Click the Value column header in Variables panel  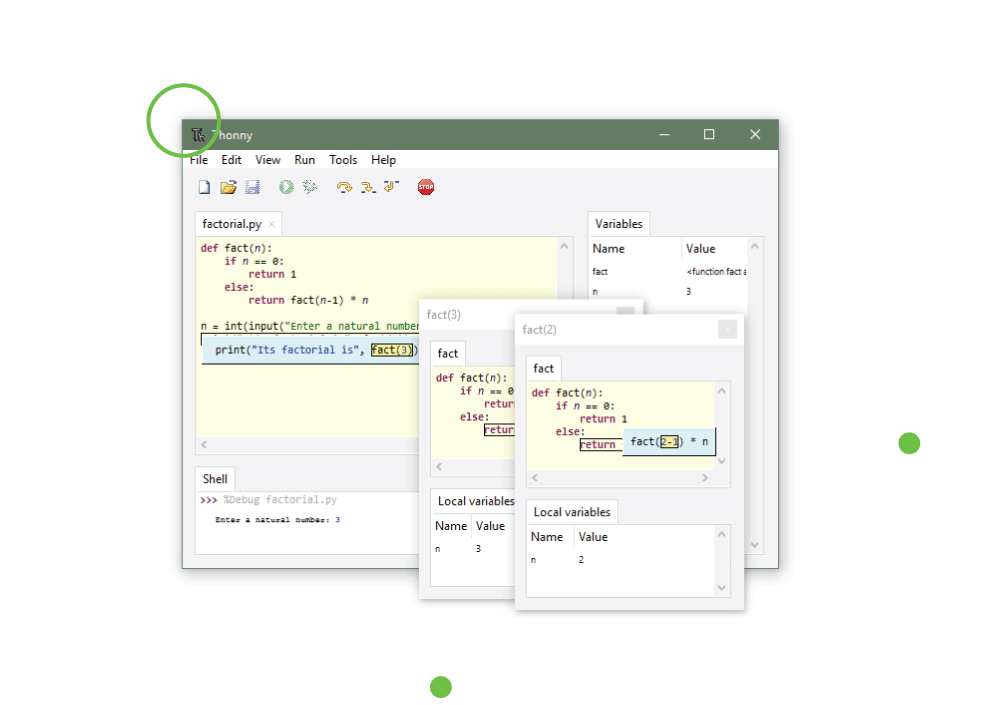pyautogui.click(x=716, y=249)
